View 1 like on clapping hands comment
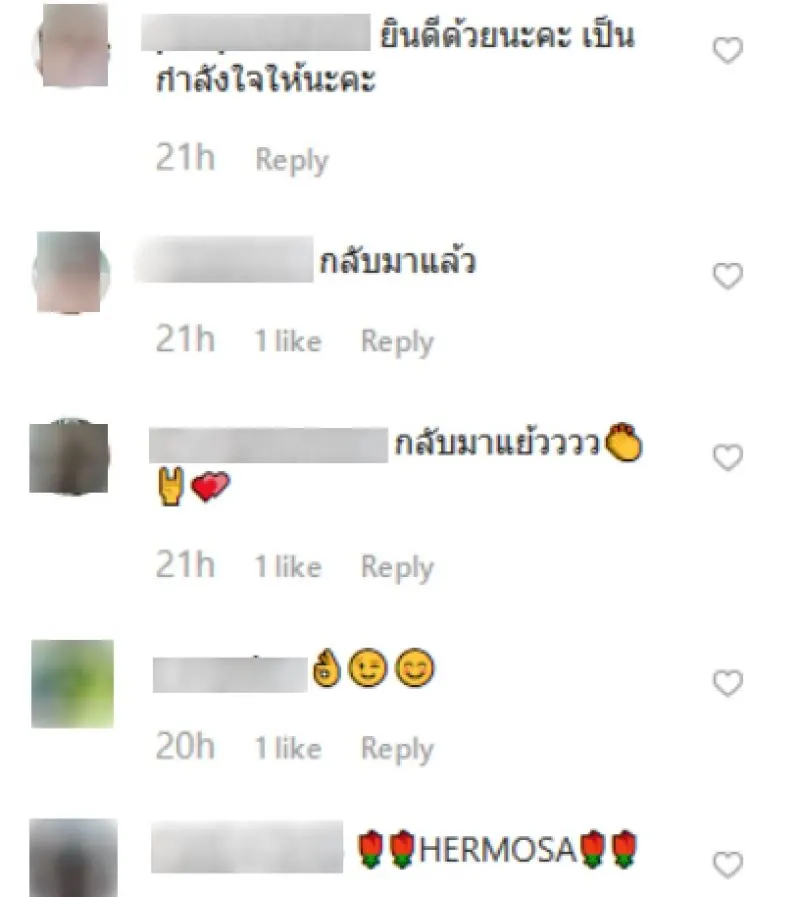Viewport: 800px width, 897px height. 288,566
